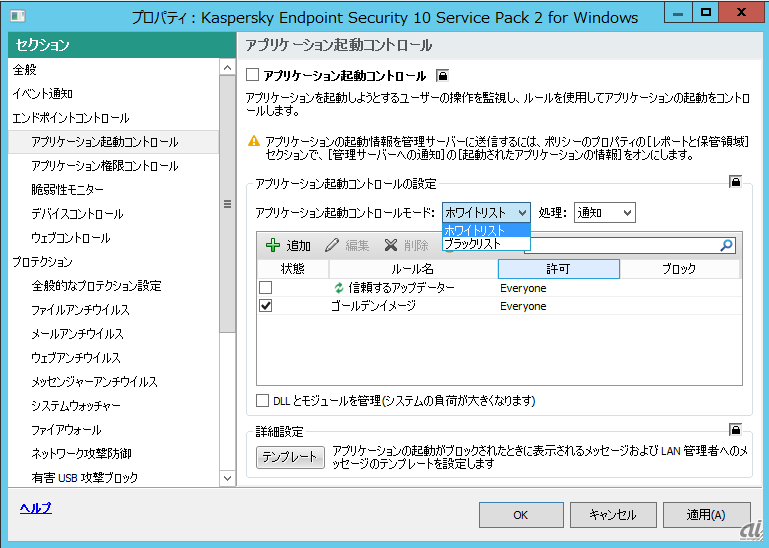Check the 信頼するアップデーター rule status box

click(265, 288)
